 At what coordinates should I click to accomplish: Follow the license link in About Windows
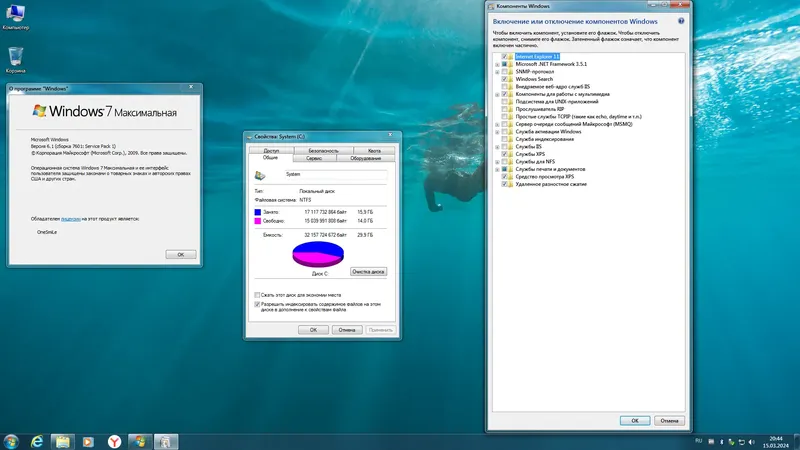(71, 219)
